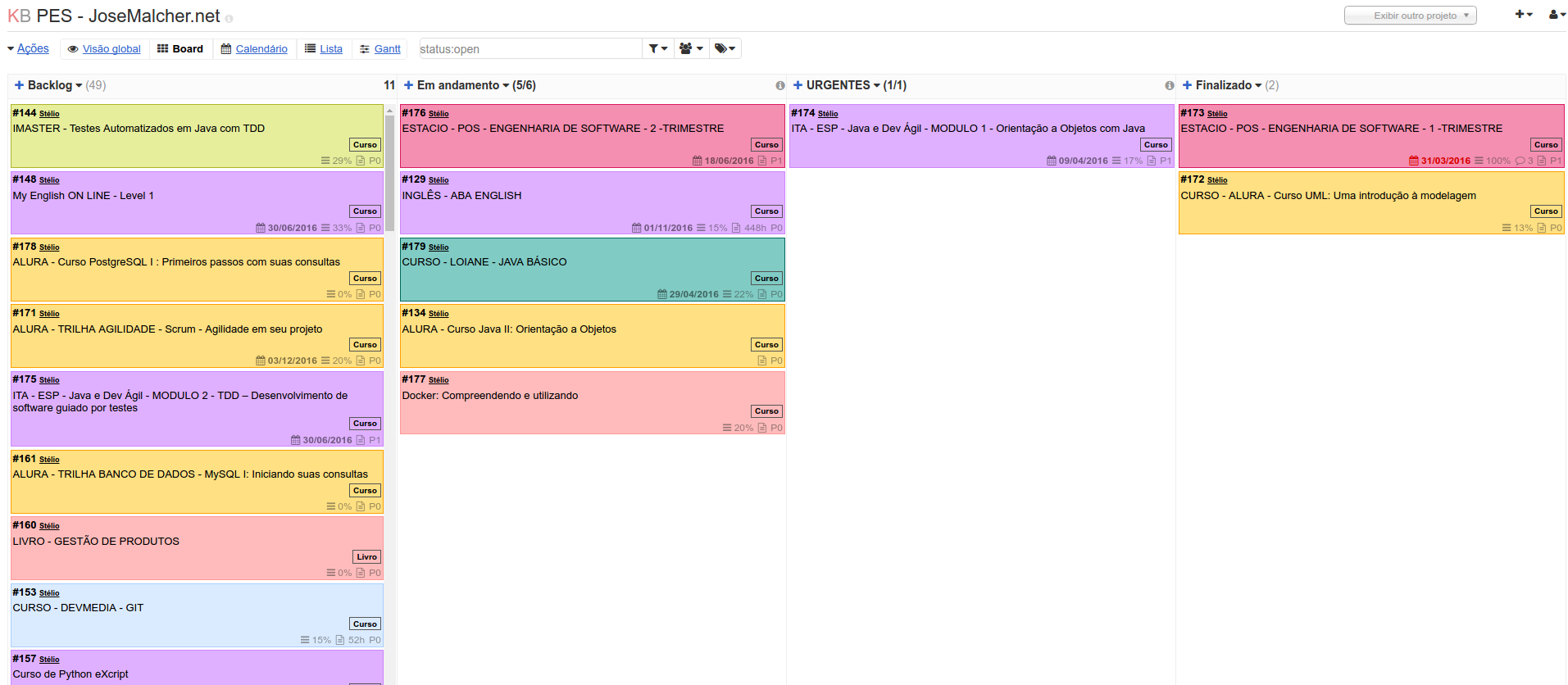Open task CURSO - DEVMEDIA - GIT
1568x685 pixels.
pyautogui.click(x=78, y=608)
